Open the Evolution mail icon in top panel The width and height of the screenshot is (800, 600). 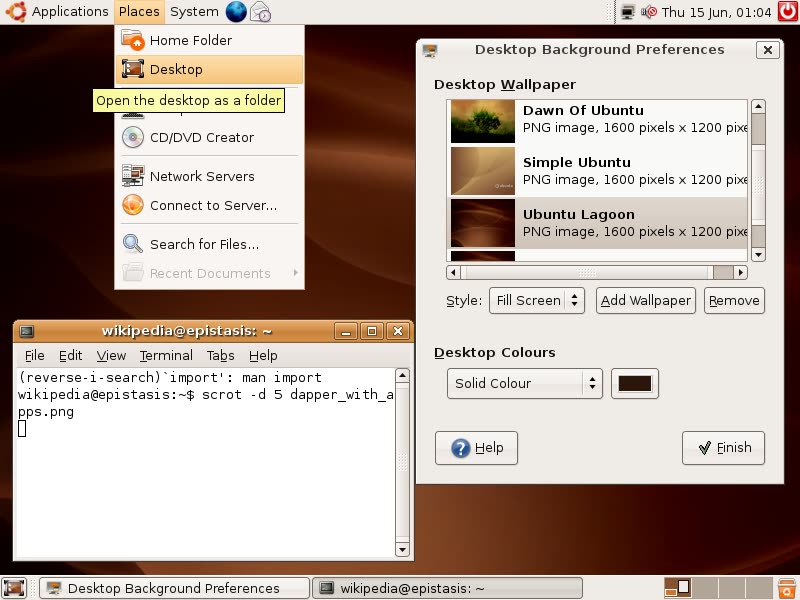tap(261, 12)
